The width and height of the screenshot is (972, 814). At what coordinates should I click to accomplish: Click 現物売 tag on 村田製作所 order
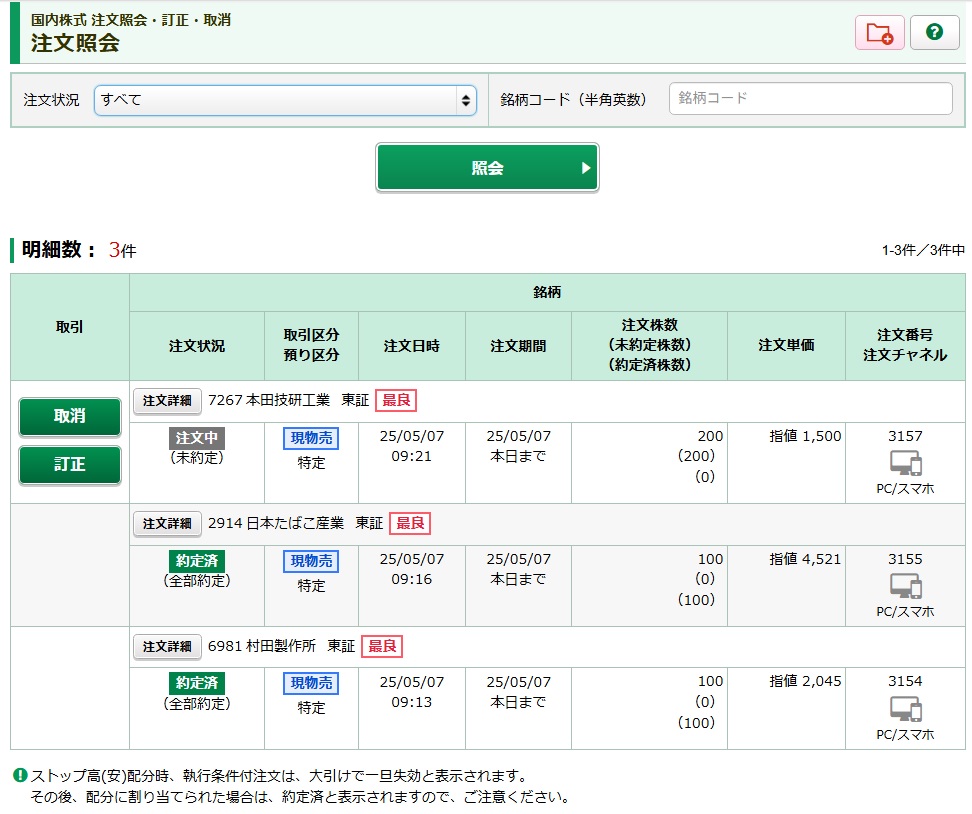(311, 683)
